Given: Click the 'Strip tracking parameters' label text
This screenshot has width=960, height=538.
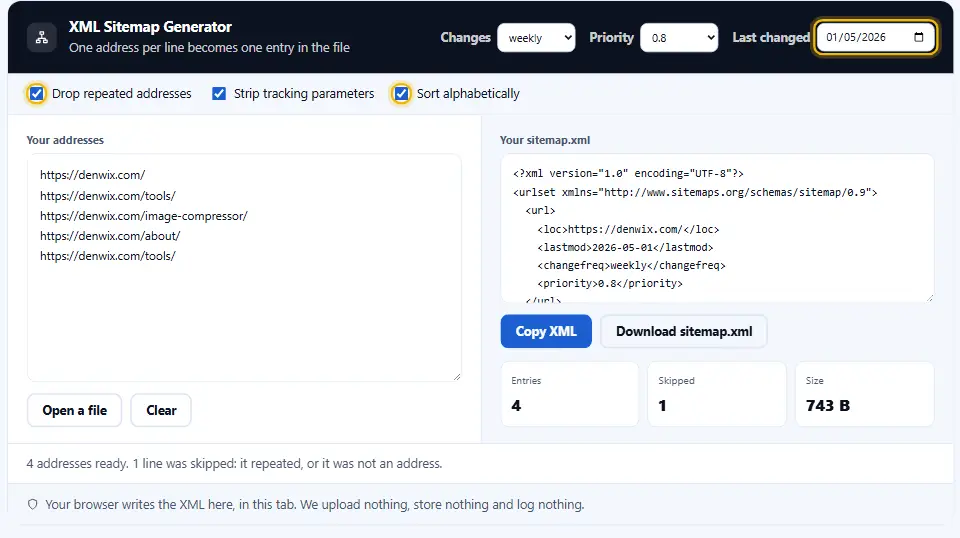Looking at the screenshot, I should (304, 94).
